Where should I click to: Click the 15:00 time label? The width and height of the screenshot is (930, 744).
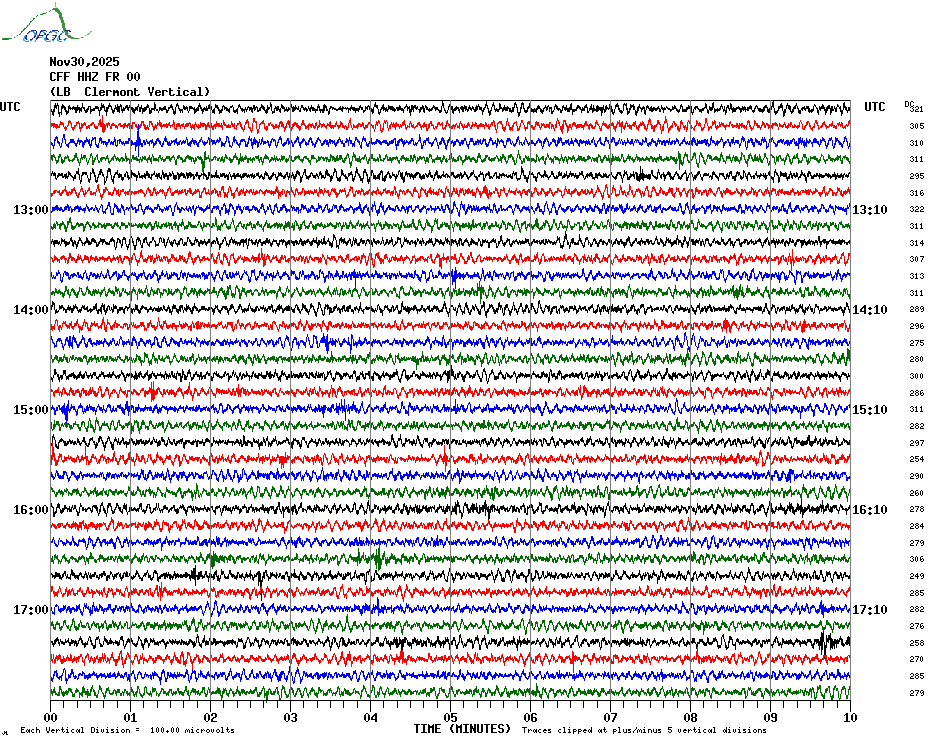[31, 410]
